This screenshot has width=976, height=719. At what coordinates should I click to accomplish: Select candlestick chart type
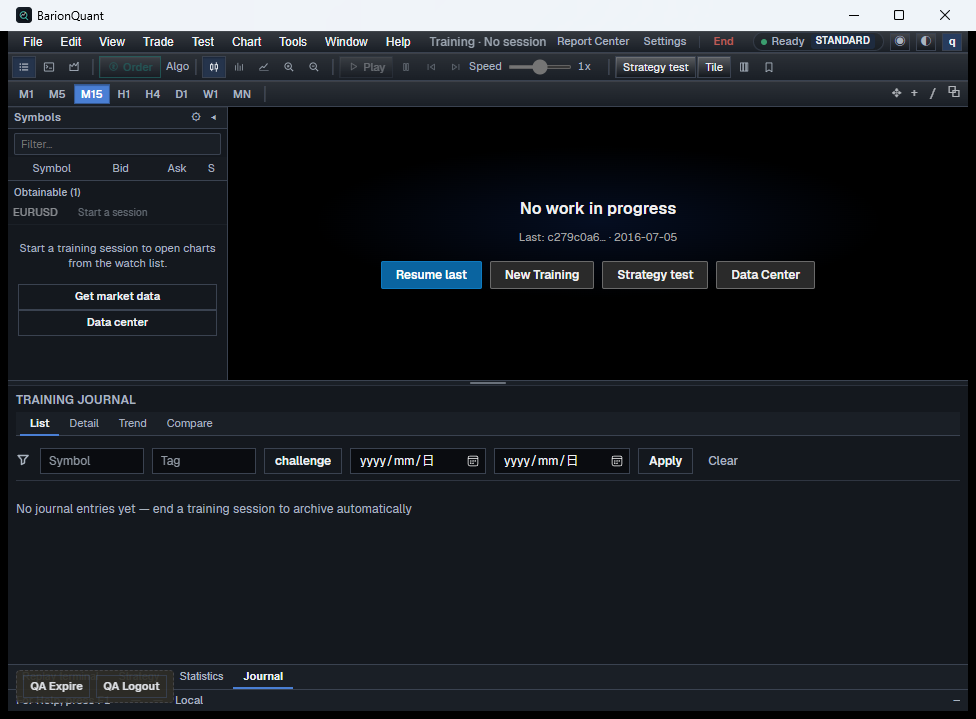pyautogui.click(x=214, y=67)
